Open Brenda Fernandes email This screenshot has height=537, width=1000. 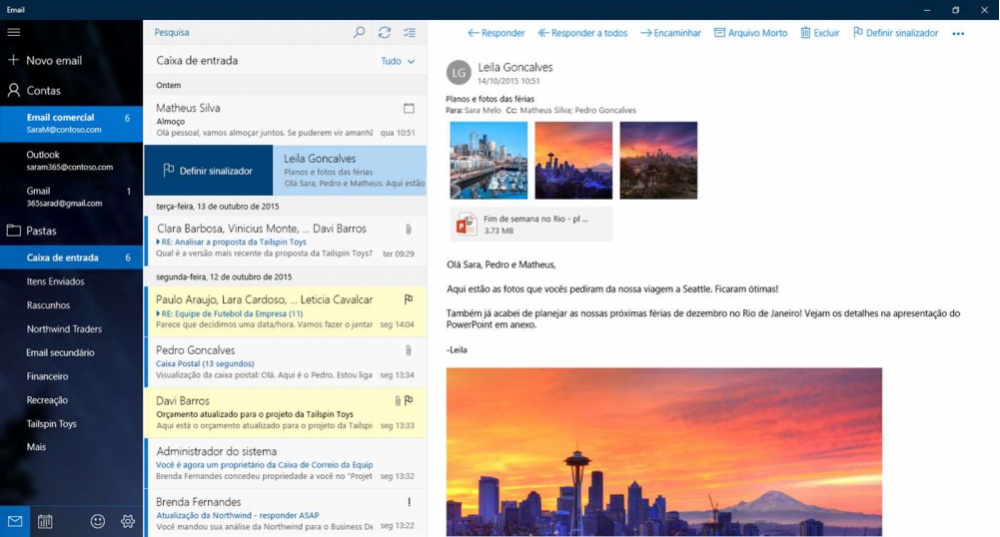click(x=286, y=513)
